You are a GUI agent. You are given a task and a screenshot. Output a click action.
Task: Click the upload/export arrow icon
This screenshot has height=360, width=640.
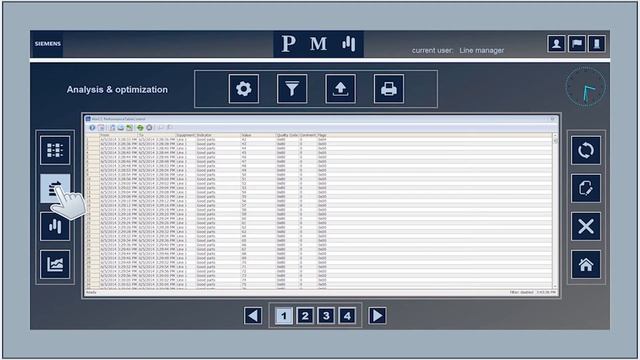pyautogui.click(x=340, y=89)
